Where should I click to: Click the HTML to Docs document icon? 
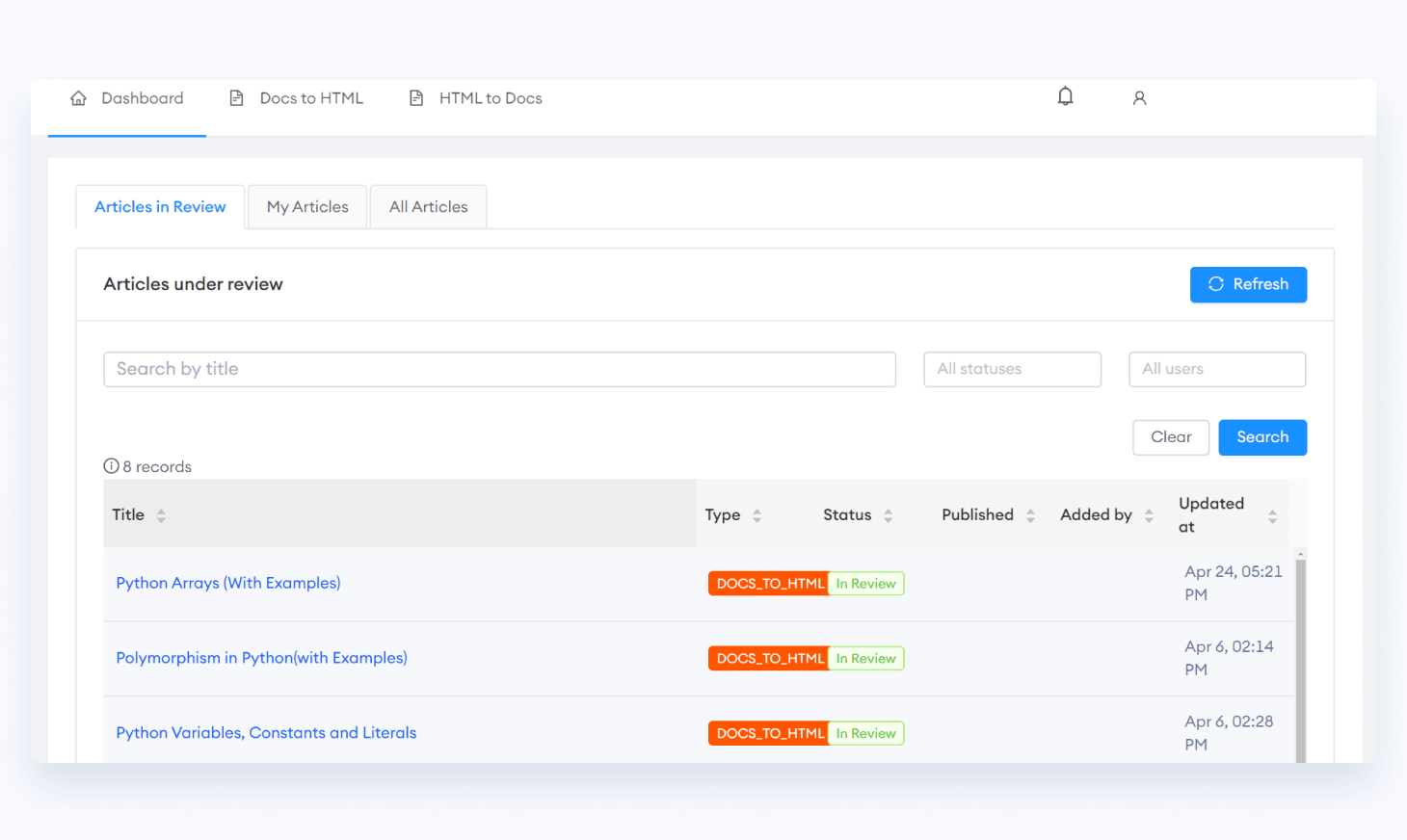(416, 97)
